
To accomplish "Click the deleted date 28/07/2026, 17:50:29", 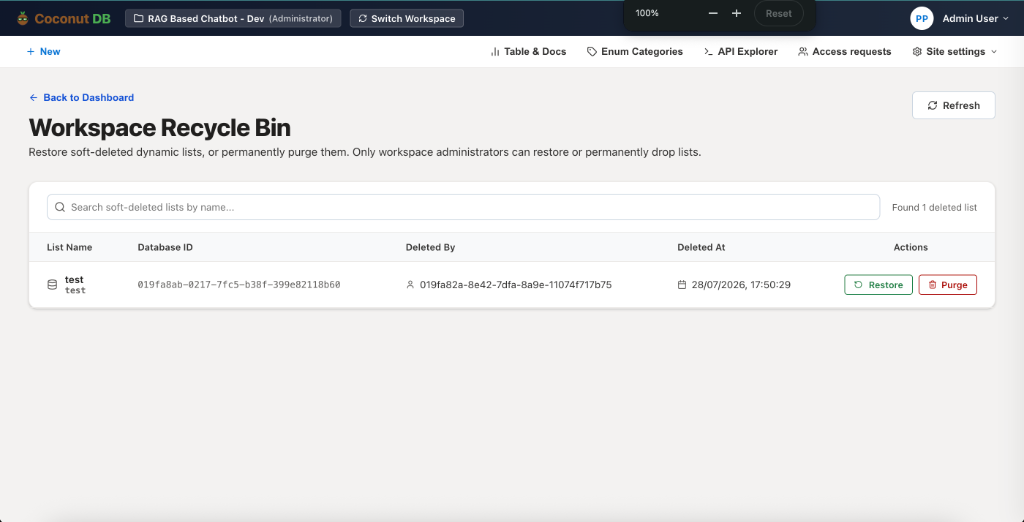I will 741,285.
